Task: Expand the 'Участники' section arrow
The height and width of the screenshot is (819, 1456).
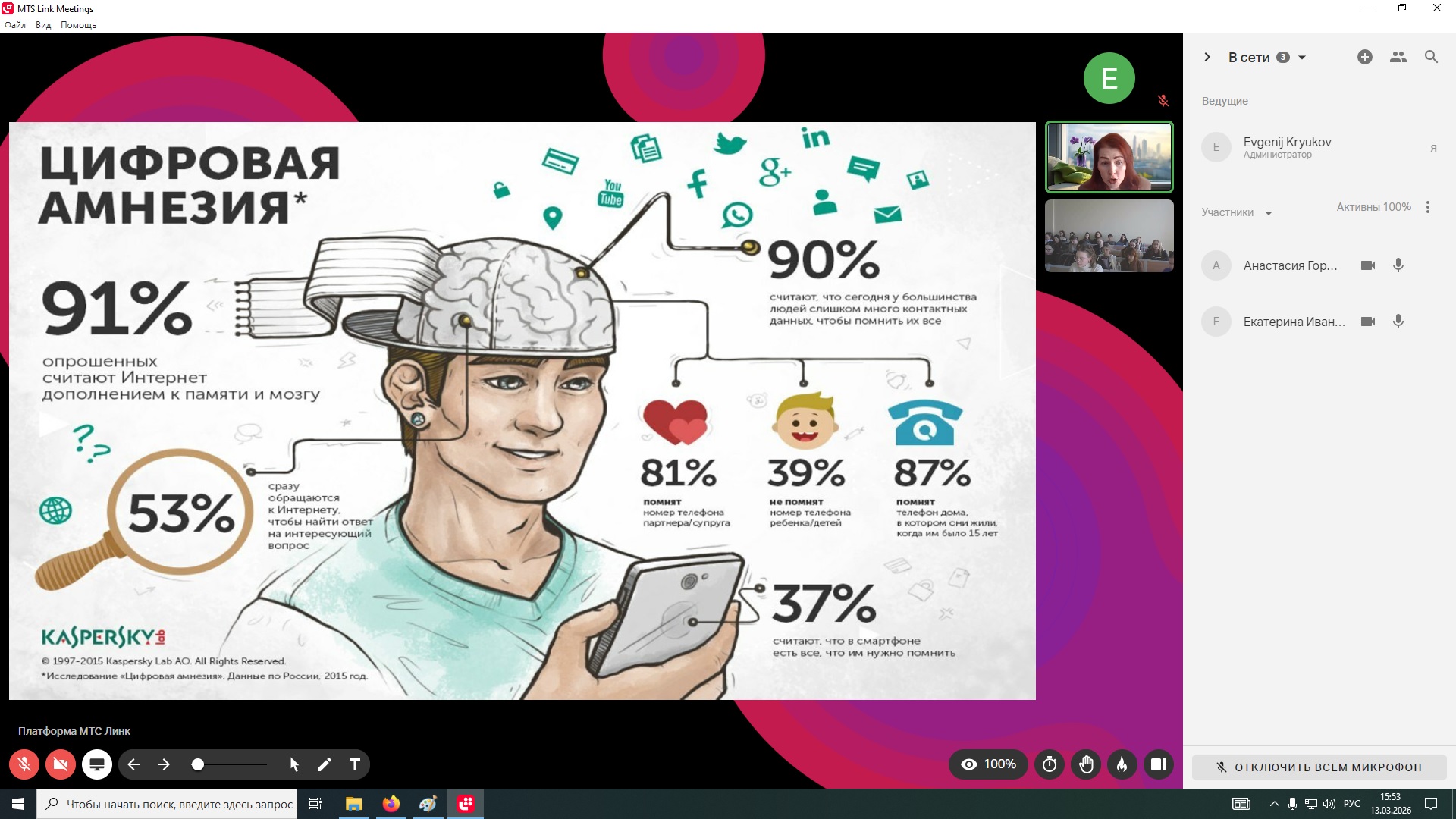Action: [1268, 213]
